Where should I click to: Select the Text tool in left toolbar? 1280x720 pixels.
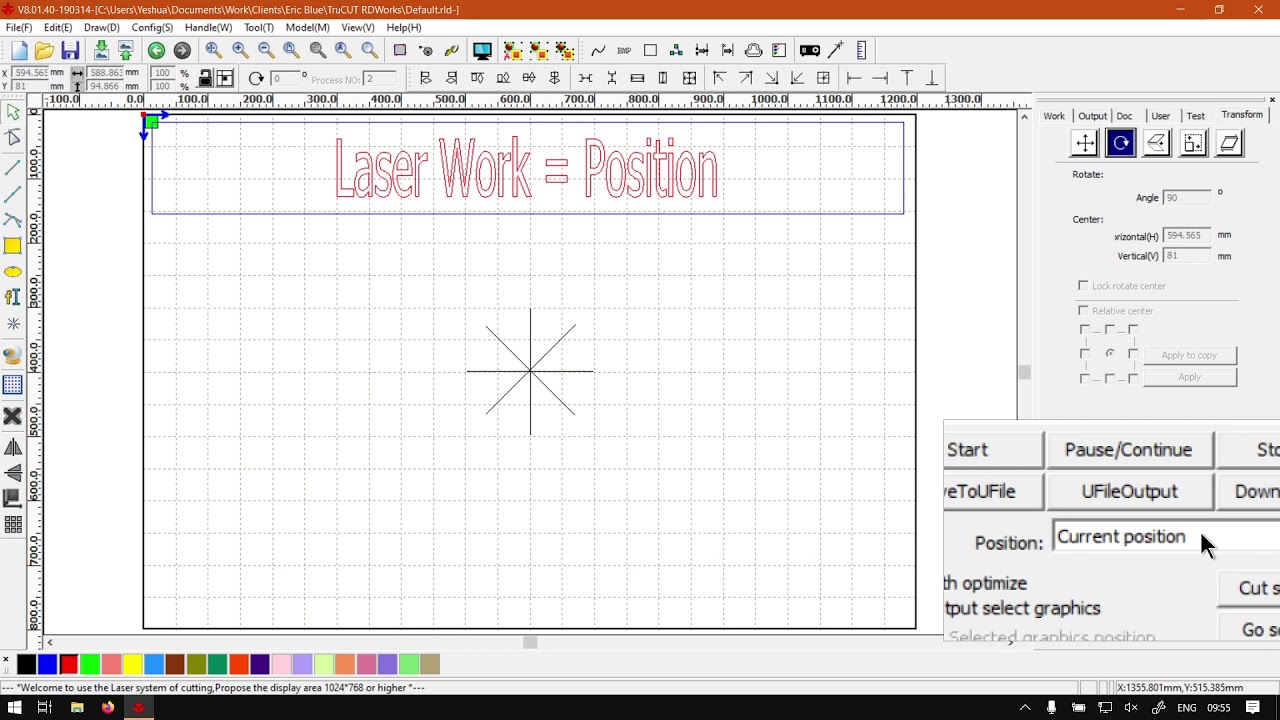(13, 297)
